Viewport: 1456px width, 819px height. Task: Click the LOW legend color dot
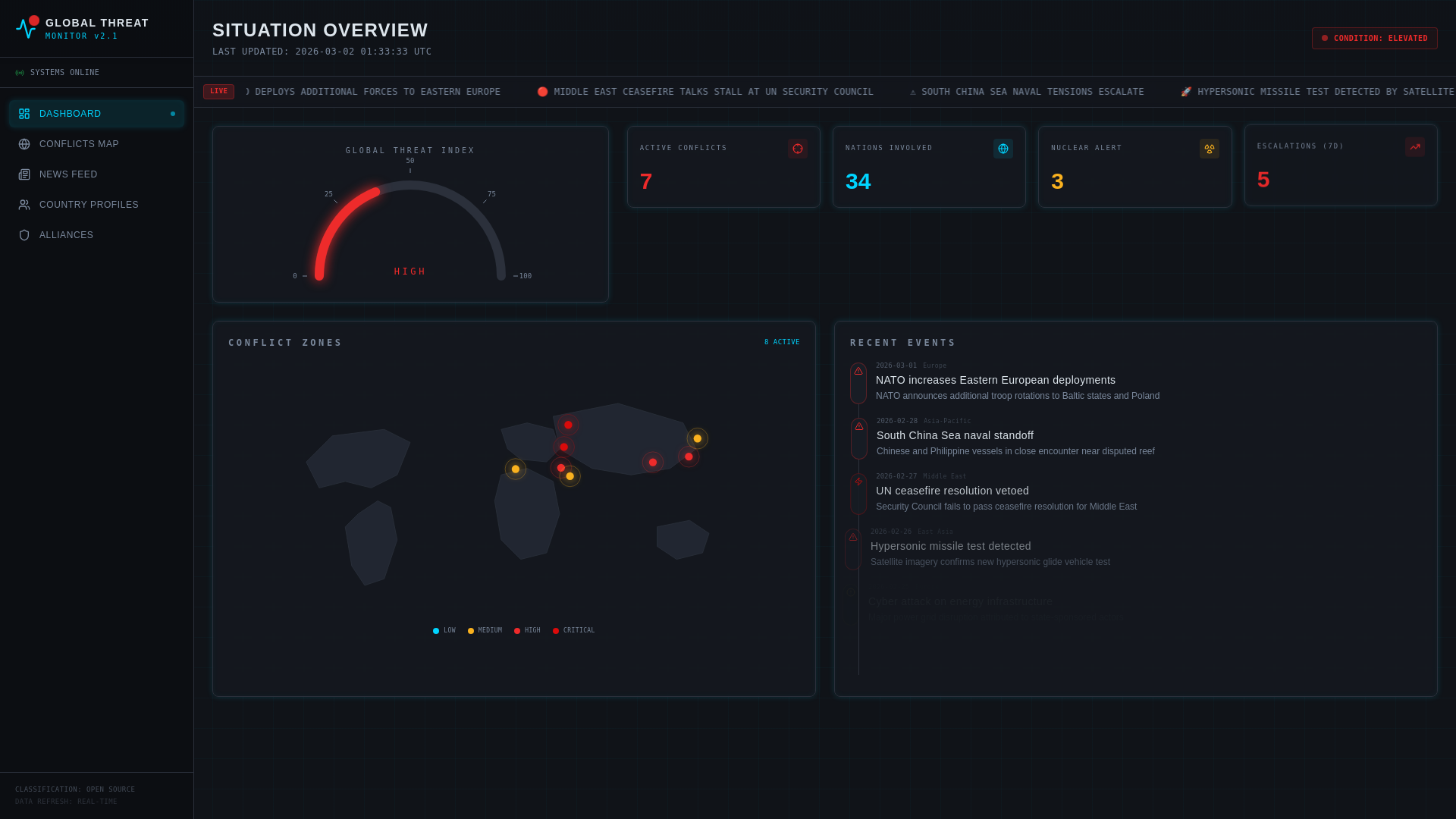[x=436, y=631]
